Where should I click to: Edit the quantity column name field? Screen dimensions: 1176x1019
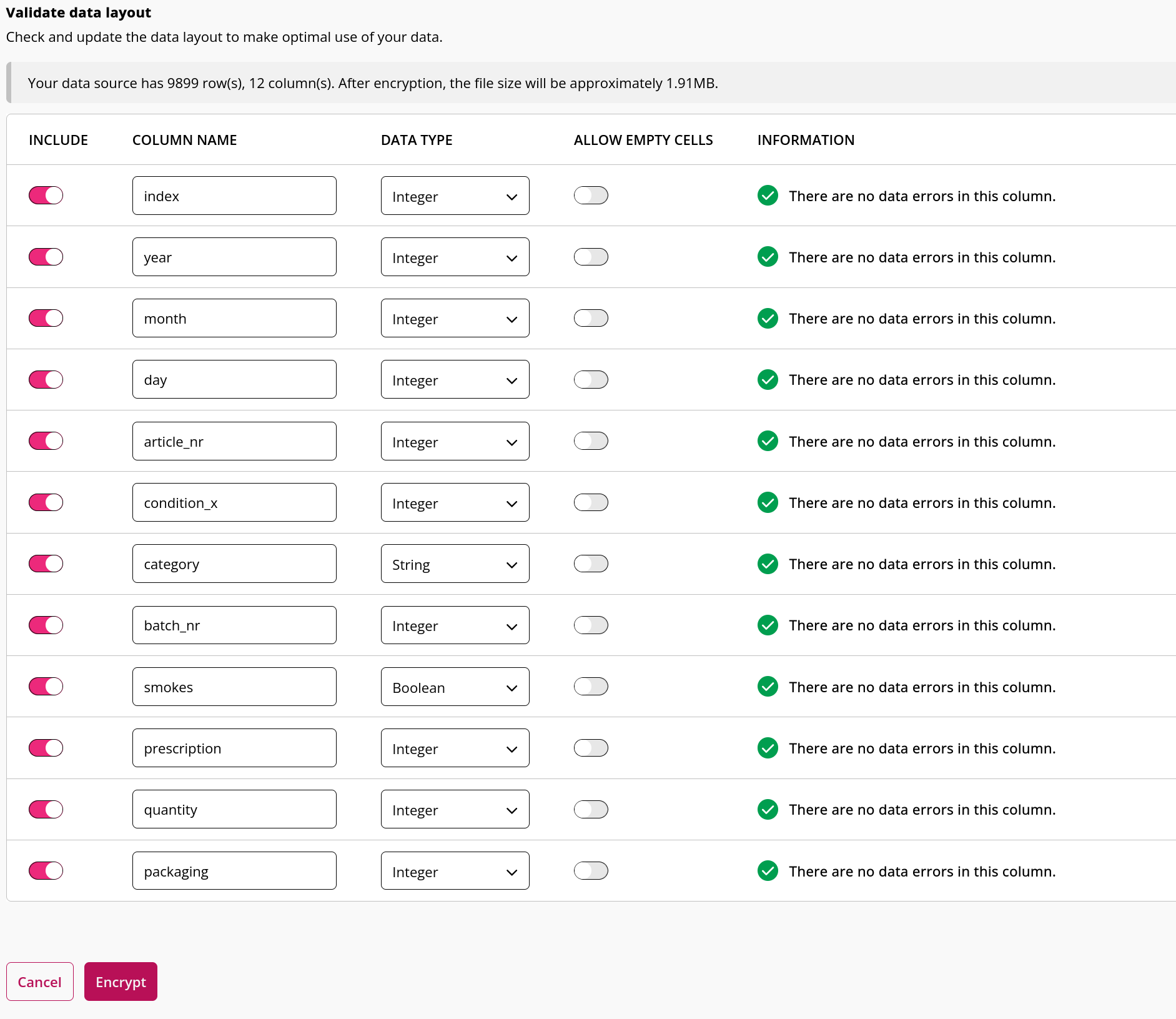[x=234, y=809]
